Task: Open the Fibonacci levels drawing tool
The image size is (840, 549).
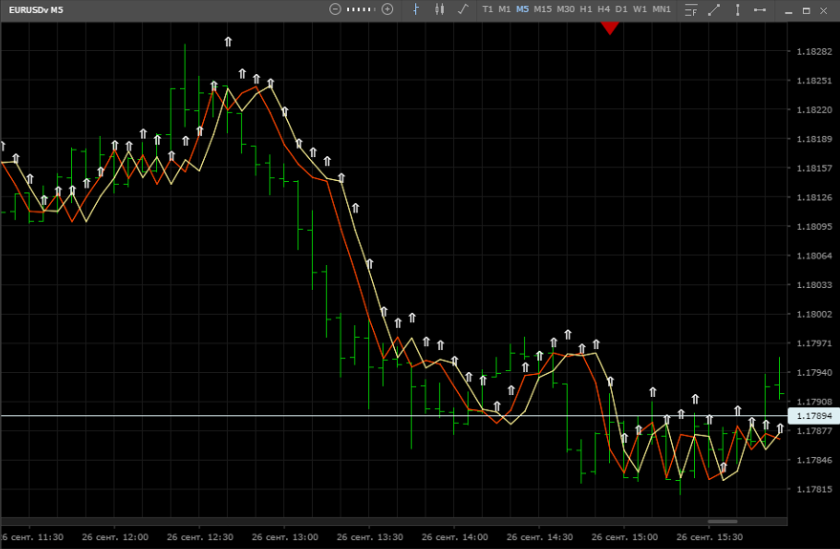Action: pos(691,10)
